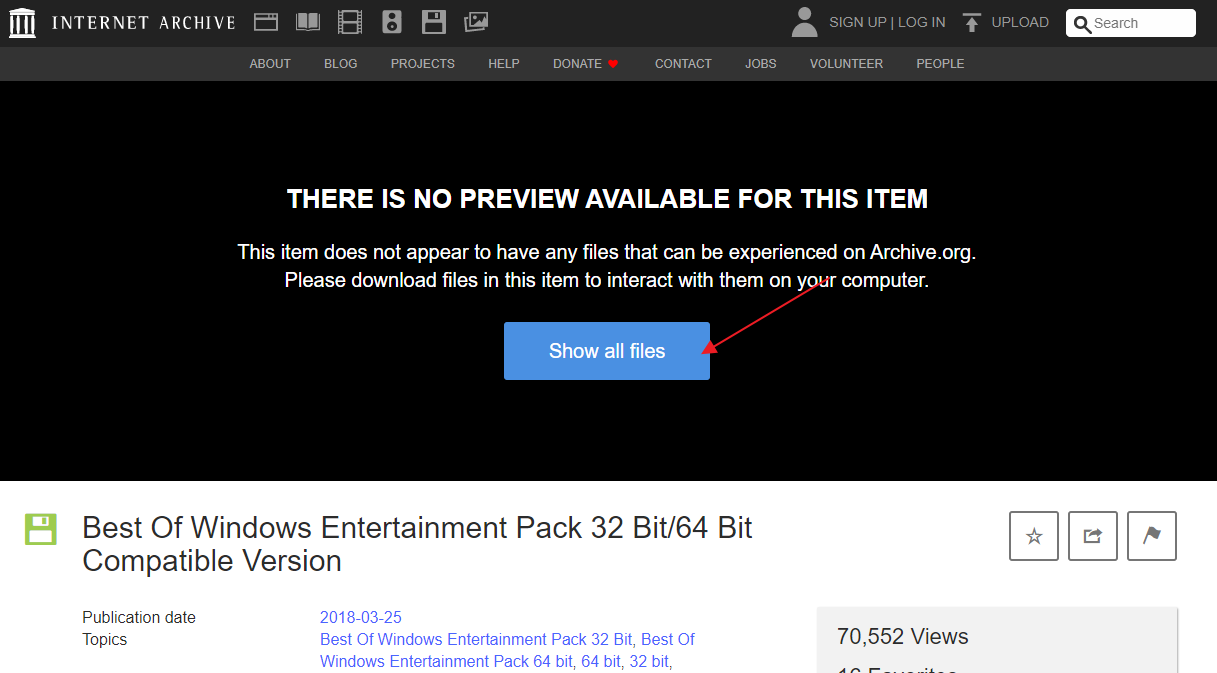Go to PROJECTS in the navigation bar
Image resolution: width=1217 pixels, height=673 pixels.
pos(423,64)
